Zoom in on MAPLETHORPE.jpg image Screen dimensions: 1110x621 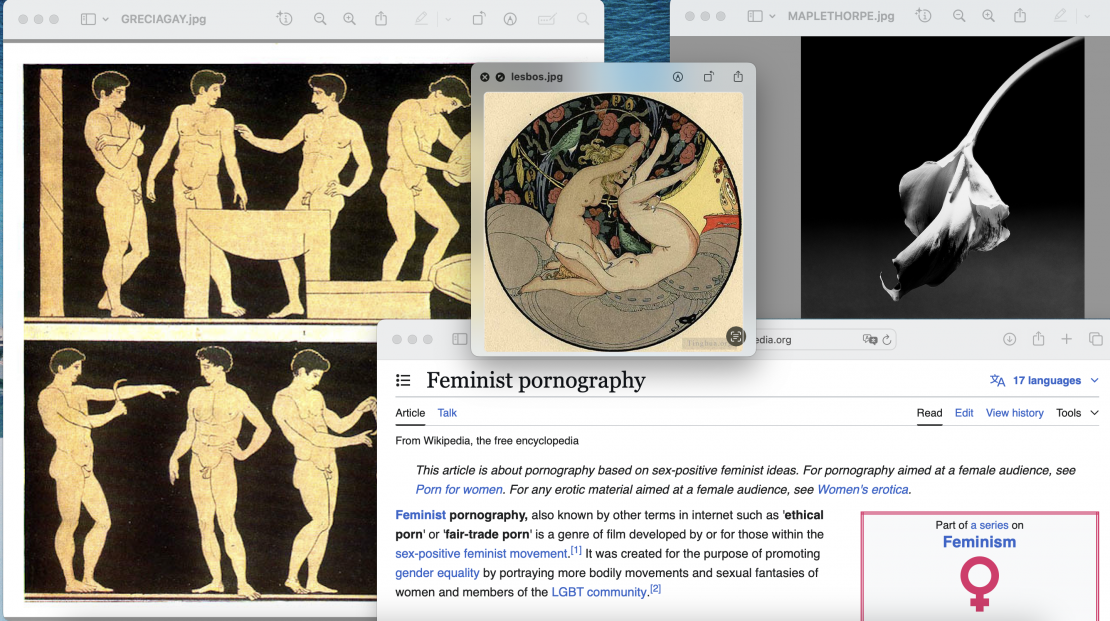click(988, 16)
